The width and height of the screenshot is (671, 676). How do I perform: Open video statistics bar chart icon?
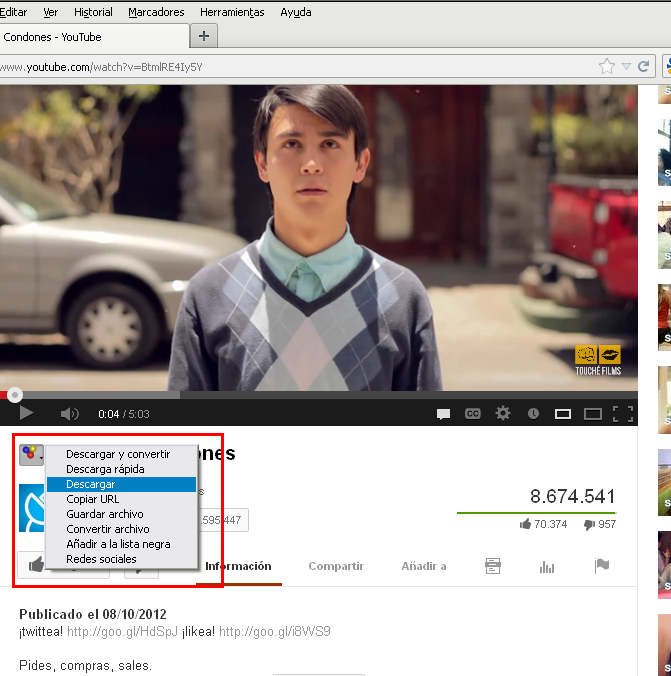pyautogui.click(x=546, y=566)
